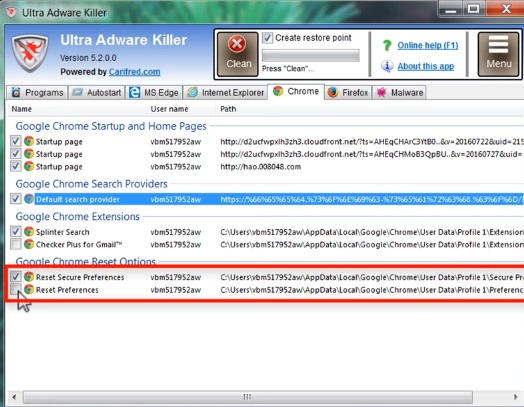Viewport: 524px width, 407px height.
Task: Click the Malware bug tab icon
Action: (381, 92)
